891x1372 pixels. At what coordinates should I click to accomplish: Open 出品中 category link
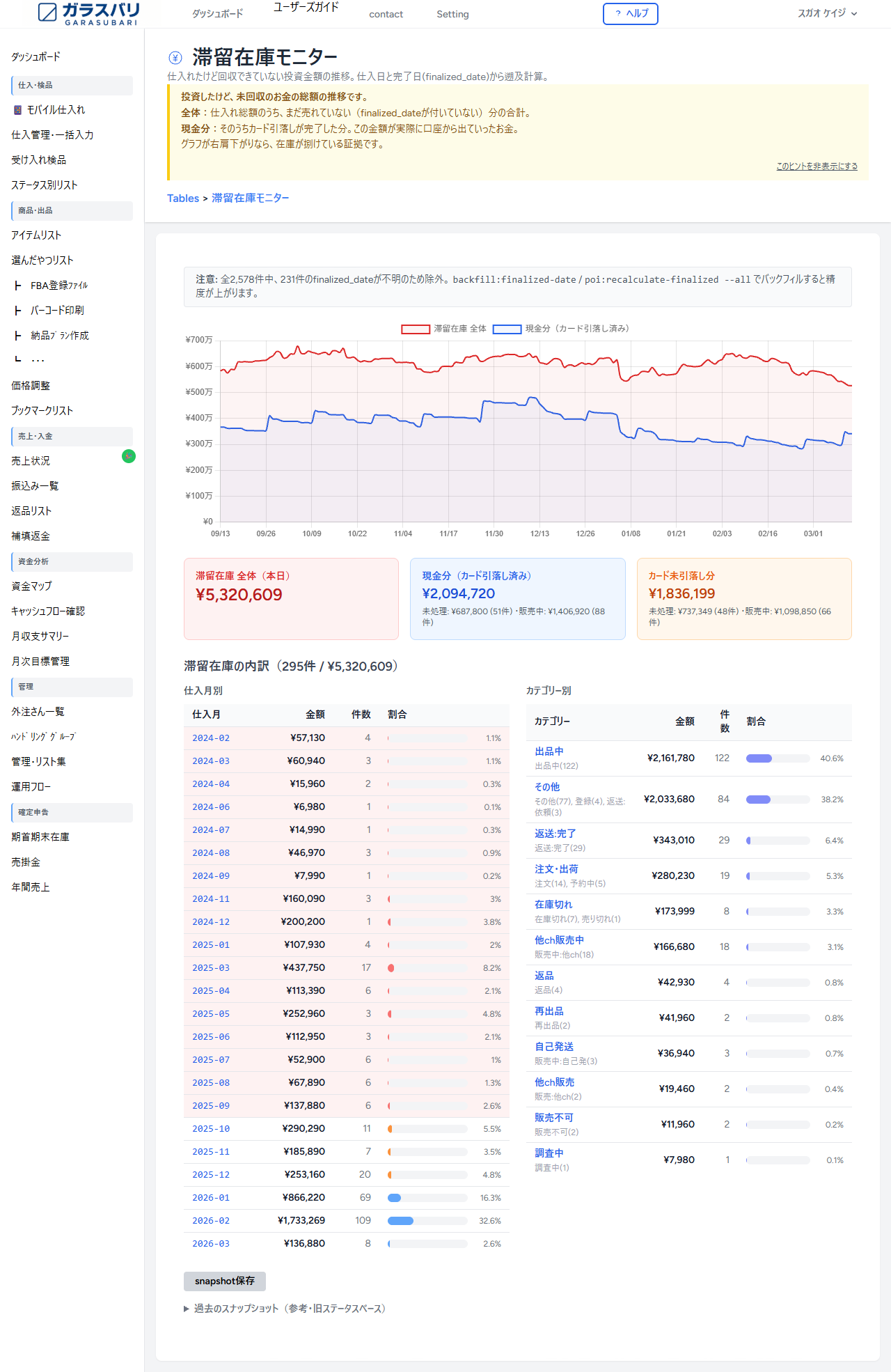pos(549,751)
